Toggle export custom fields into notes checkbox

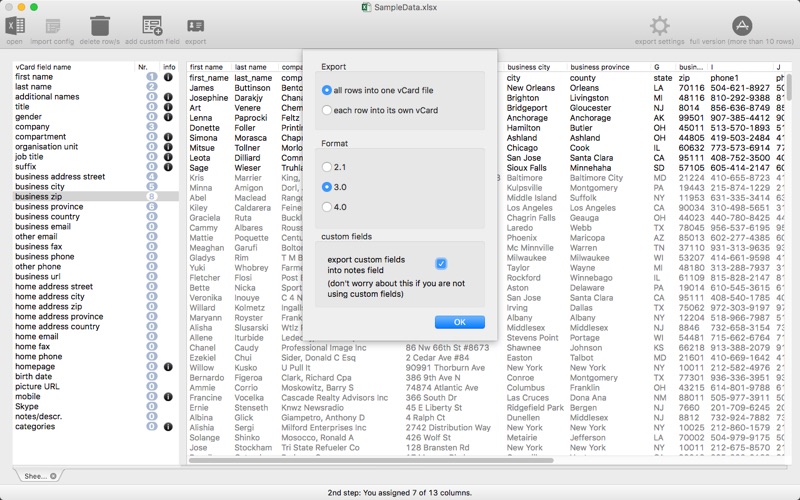441,263
